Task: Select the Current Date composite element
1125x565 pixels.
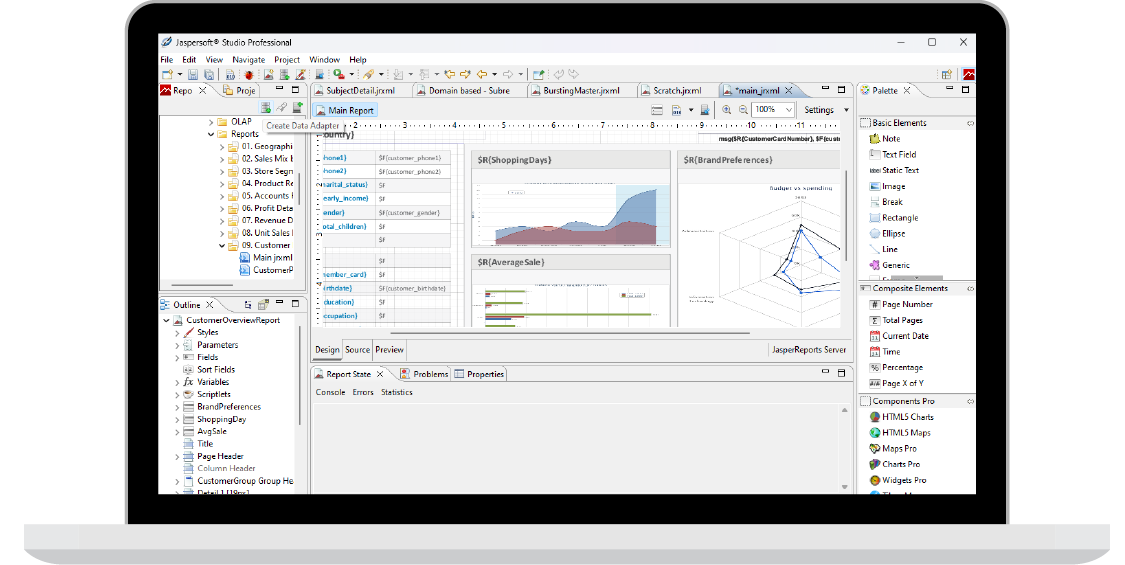Action: point(899,336)
